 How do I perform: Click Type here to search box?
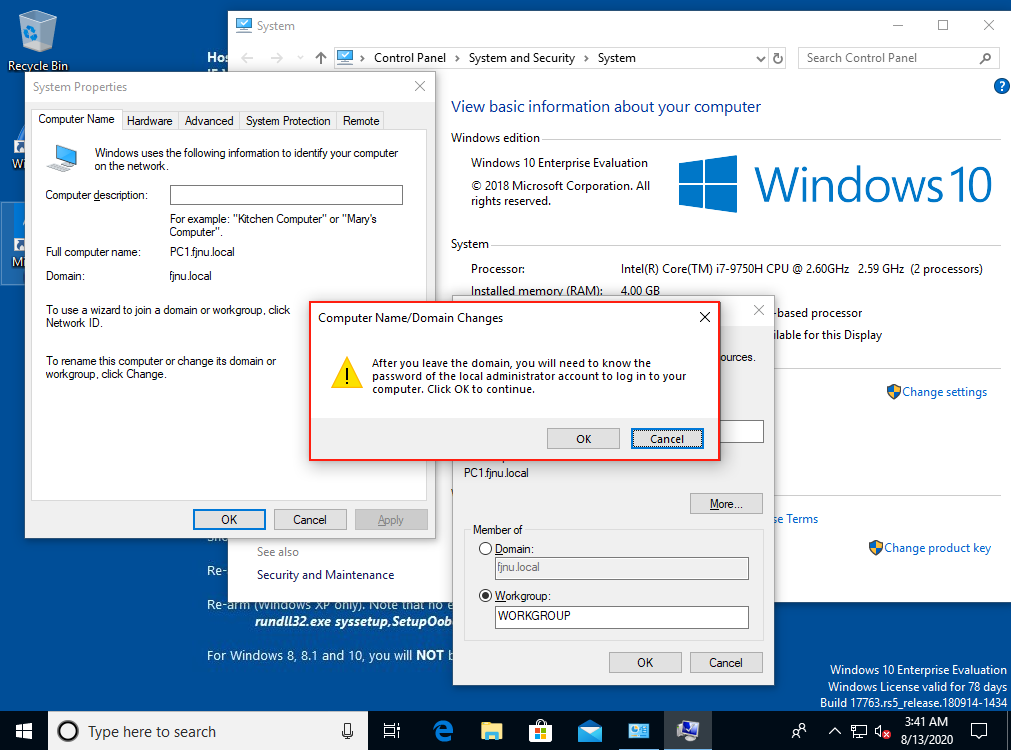point(208,731)
